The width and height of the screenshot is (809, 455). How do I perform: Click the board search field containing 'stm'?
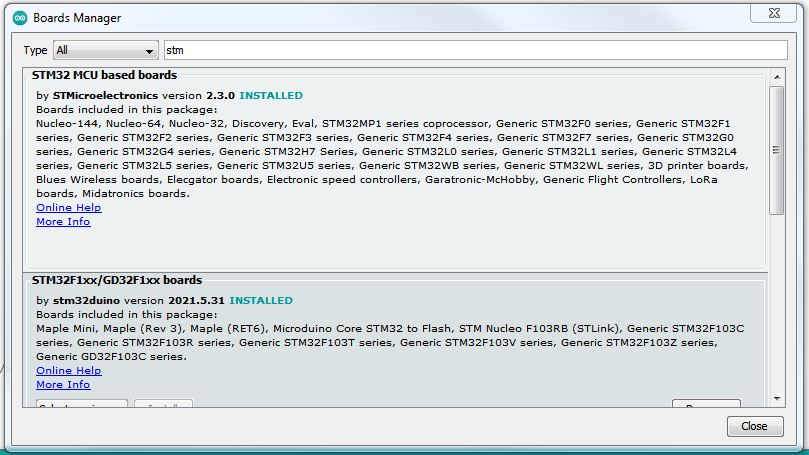[476, 50]
